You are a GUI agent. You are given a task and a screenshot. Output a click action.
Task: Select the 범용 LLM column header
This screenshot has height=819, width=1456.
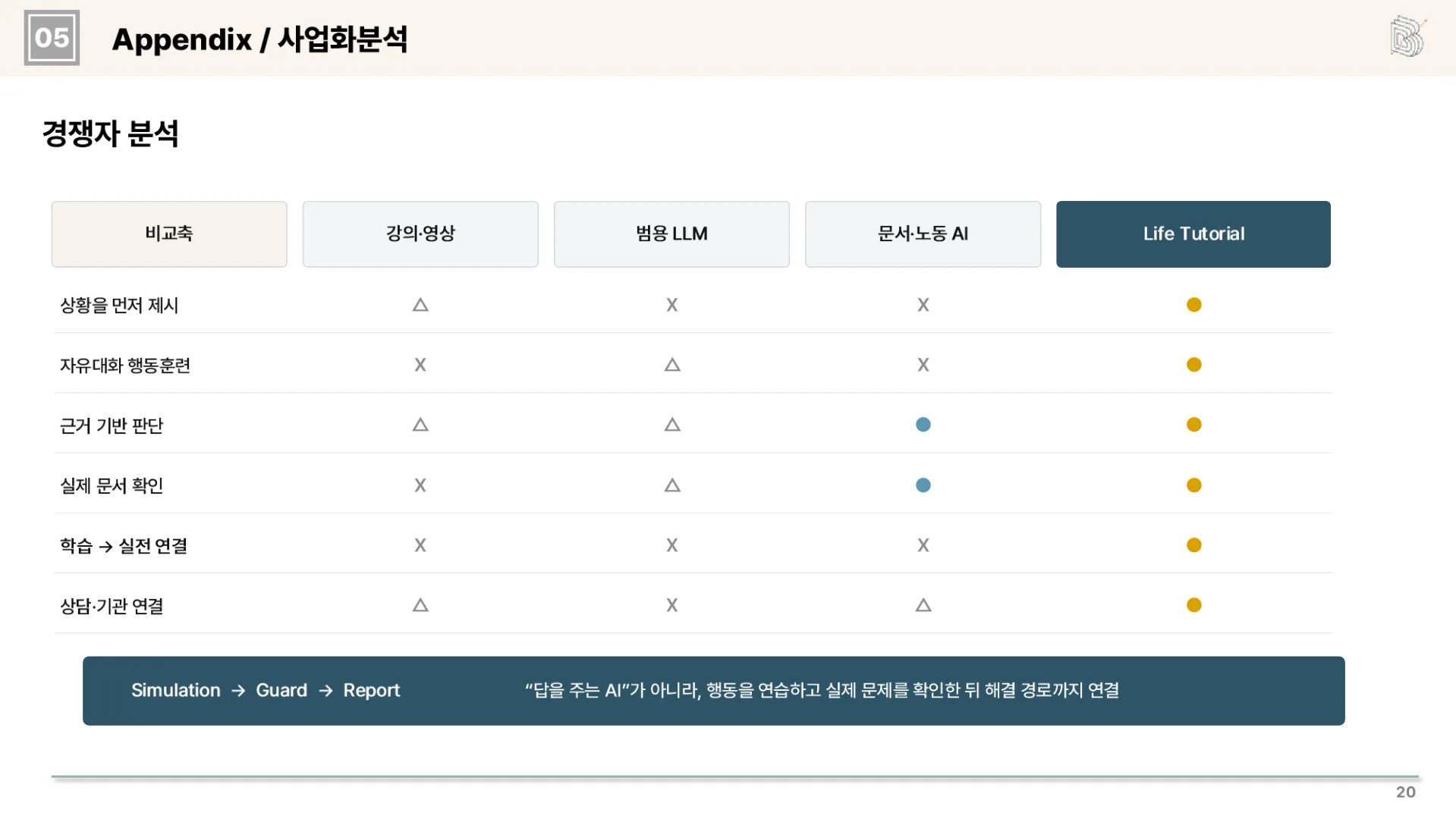(x=671, y=234)
